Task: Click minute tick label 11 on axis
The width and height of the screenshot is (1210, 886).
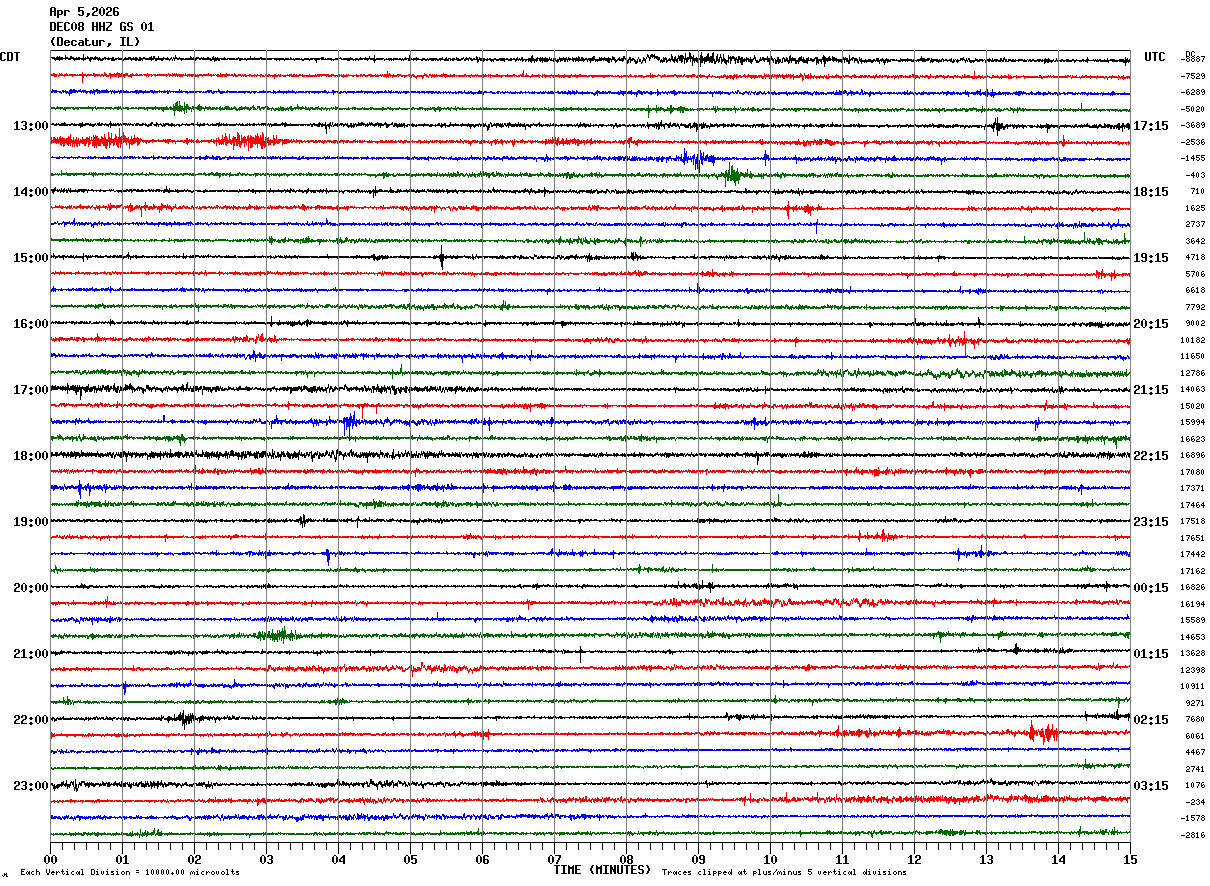Action: pyautogui.click(x=842, y=859)
